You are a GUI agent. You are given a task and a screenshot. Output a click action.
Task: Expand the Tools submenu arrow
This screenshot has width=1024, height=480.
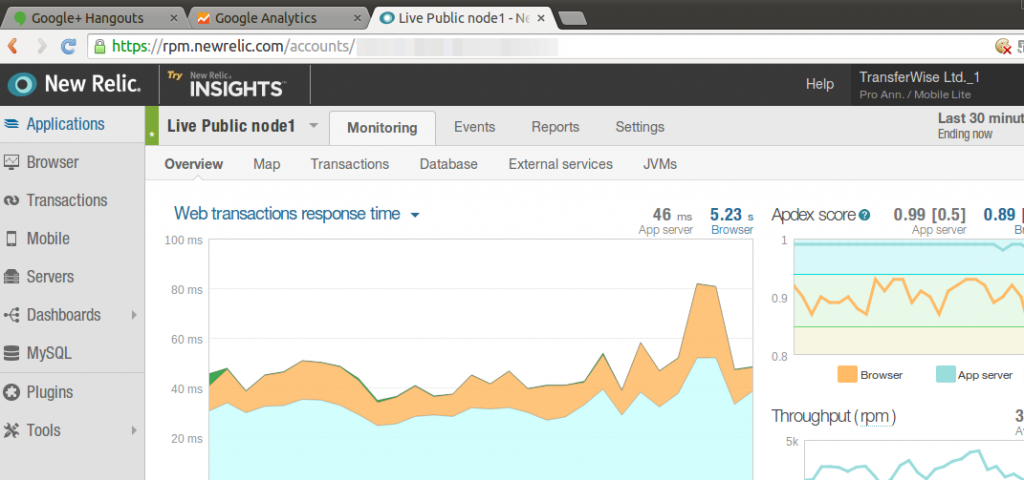tap(134, 430)
